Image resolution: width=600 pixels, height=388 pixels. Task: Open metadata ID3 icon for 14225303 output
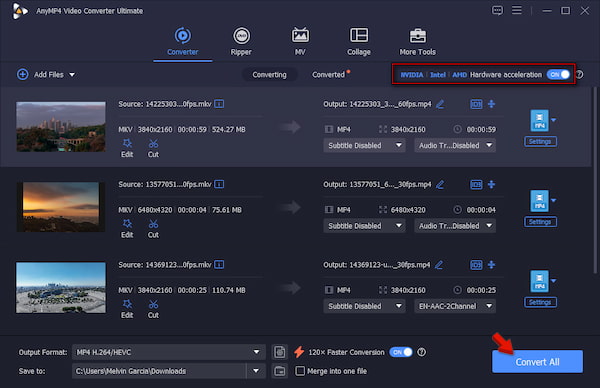tap(476, 104)
